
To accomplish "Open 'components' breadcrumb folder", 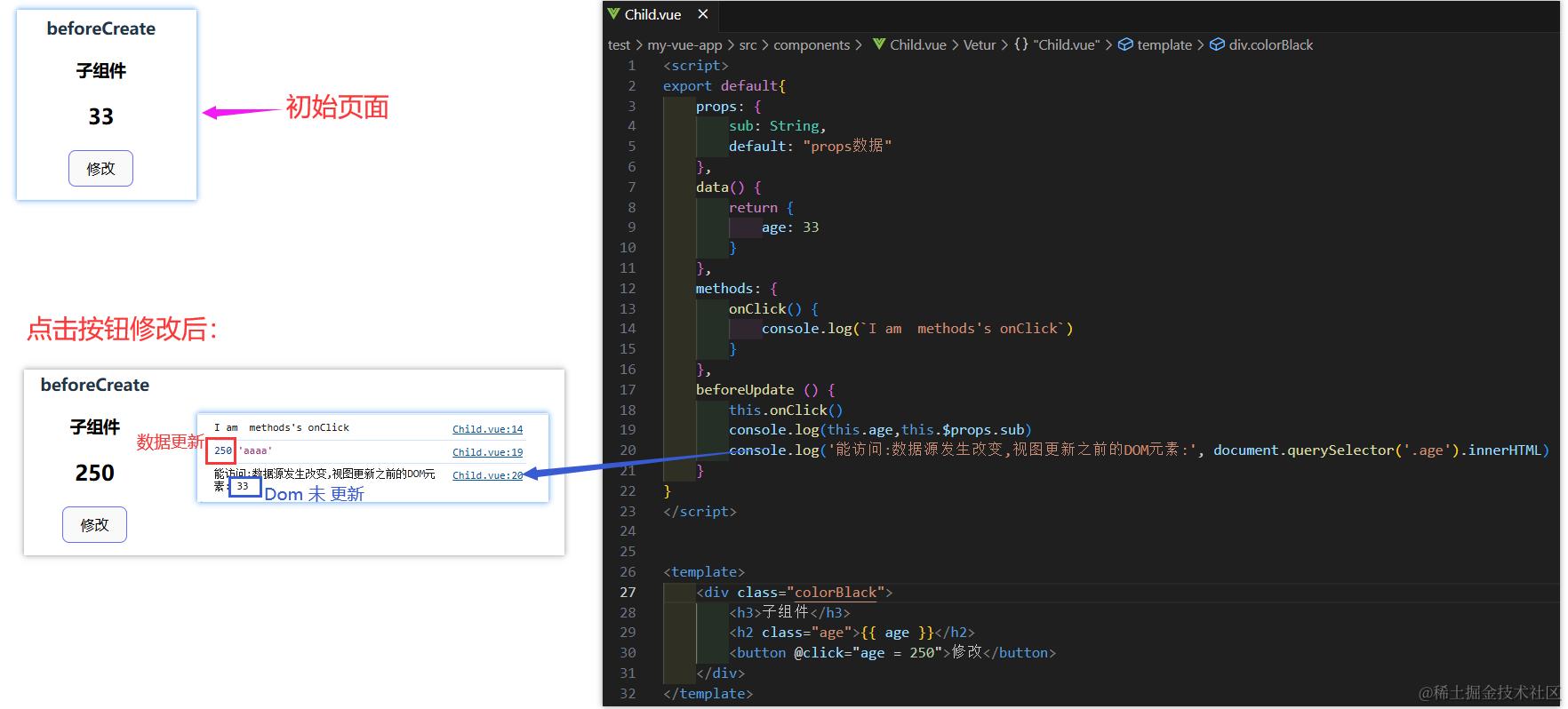I will click(812, 45).
